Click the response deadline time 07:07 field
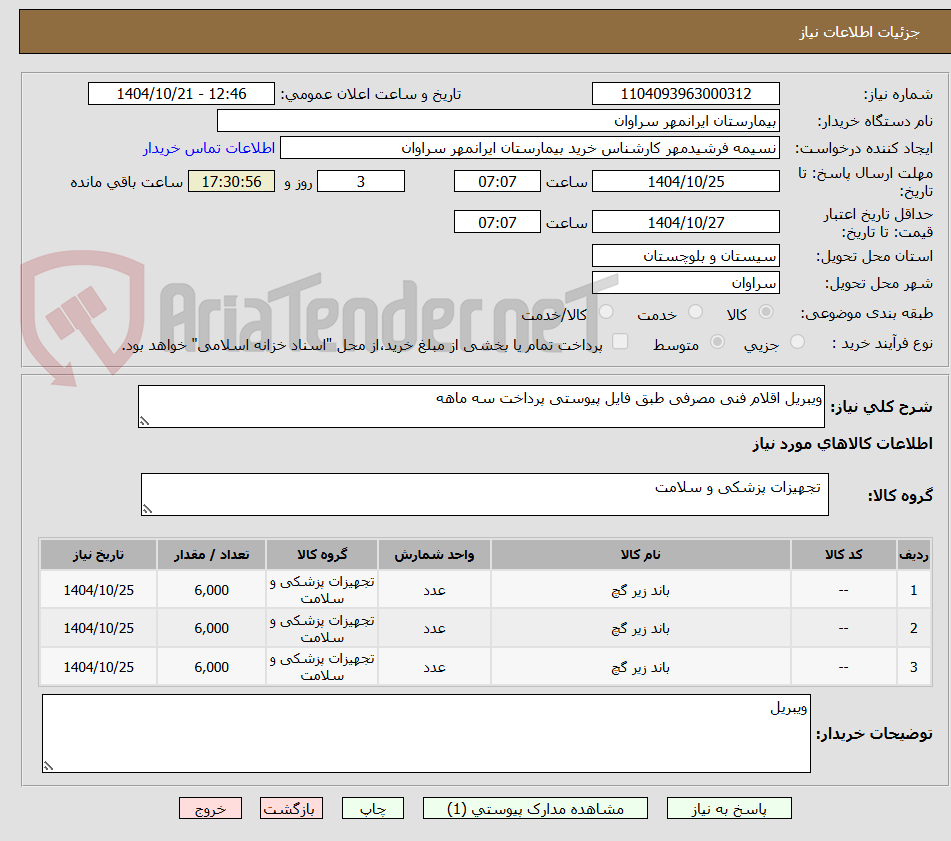 pos(497,181)
